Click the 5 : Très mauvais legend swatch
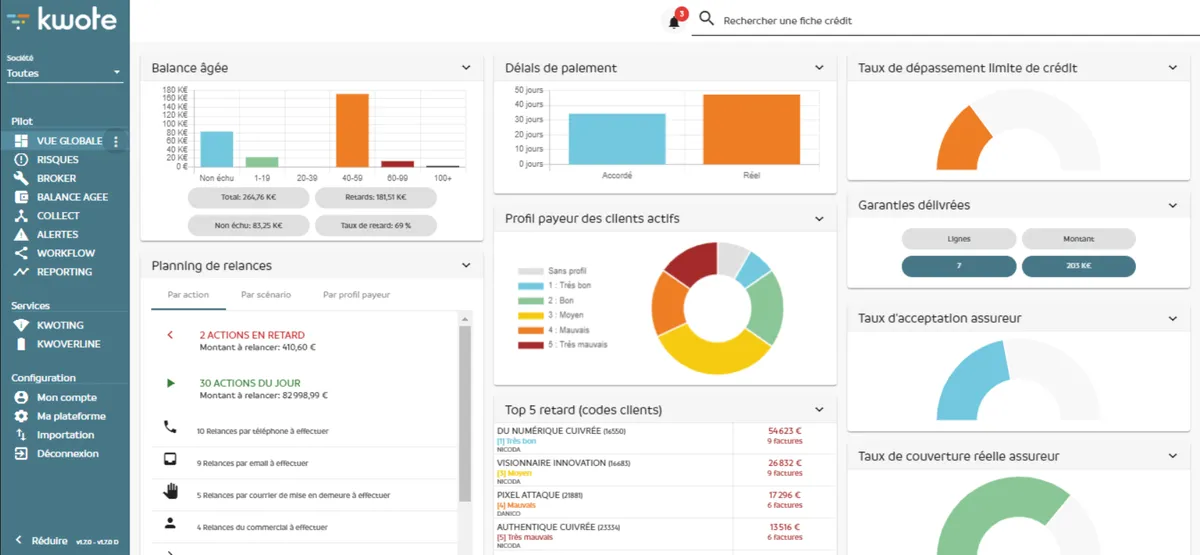Screen dimensions: 1200x555 pos(530,345)
